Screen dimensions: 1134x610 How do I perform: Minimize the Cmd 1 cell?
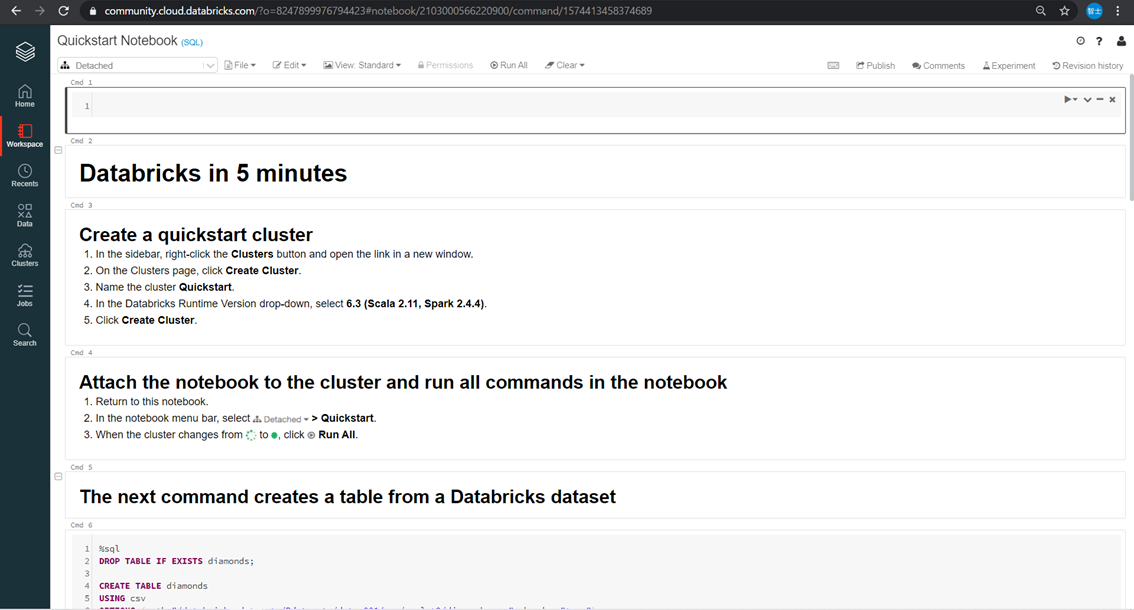(1100, 99)
